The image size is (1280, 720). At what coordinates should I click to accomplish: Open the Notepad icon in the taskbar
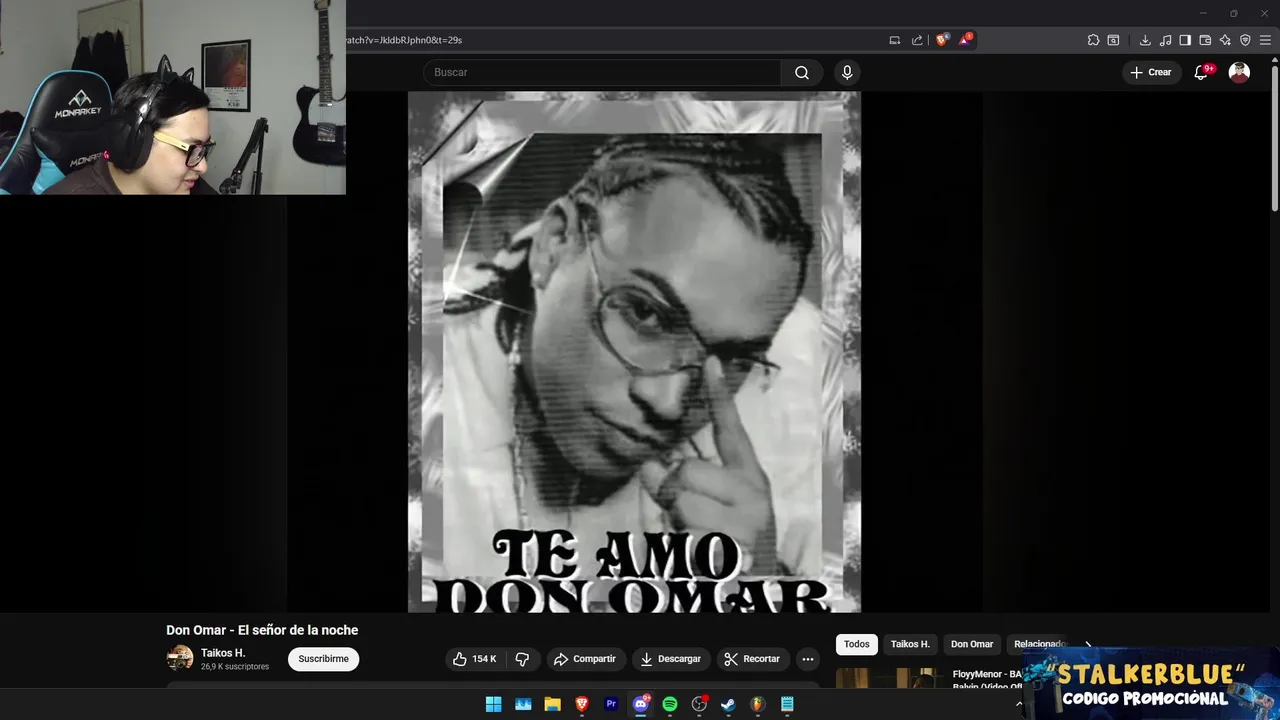tap(787, 704)
